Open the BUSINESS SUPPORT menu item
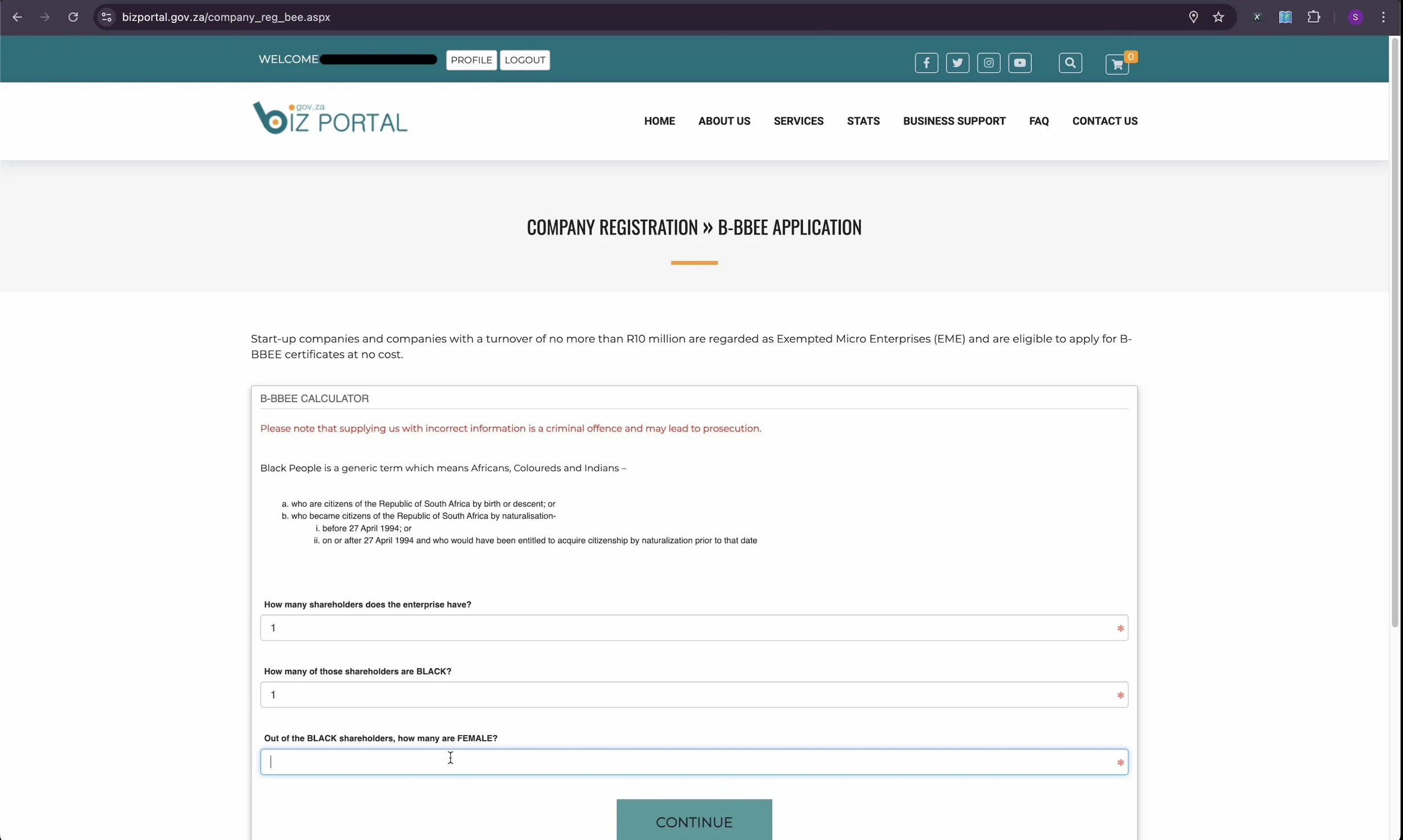 point(953,121)
